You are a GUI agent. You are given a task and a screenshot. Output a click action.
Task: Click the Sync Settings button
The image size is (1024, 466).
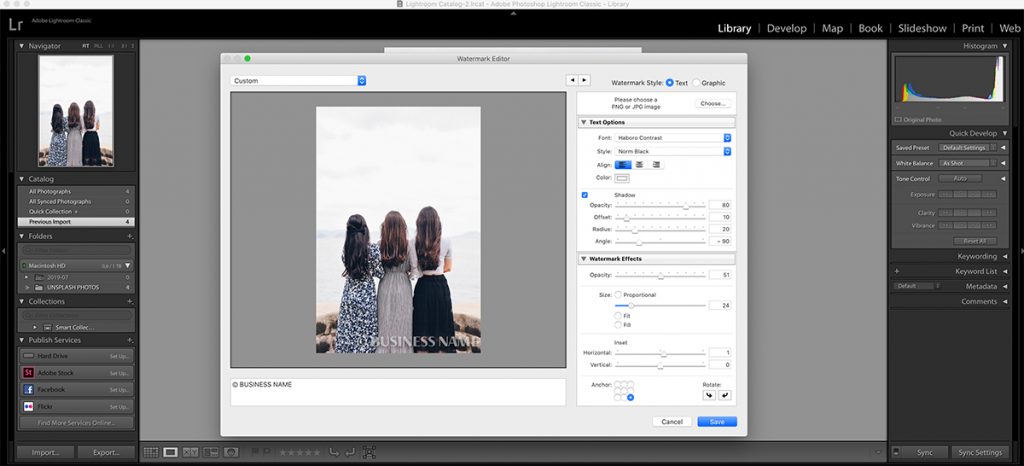[979, 452]
